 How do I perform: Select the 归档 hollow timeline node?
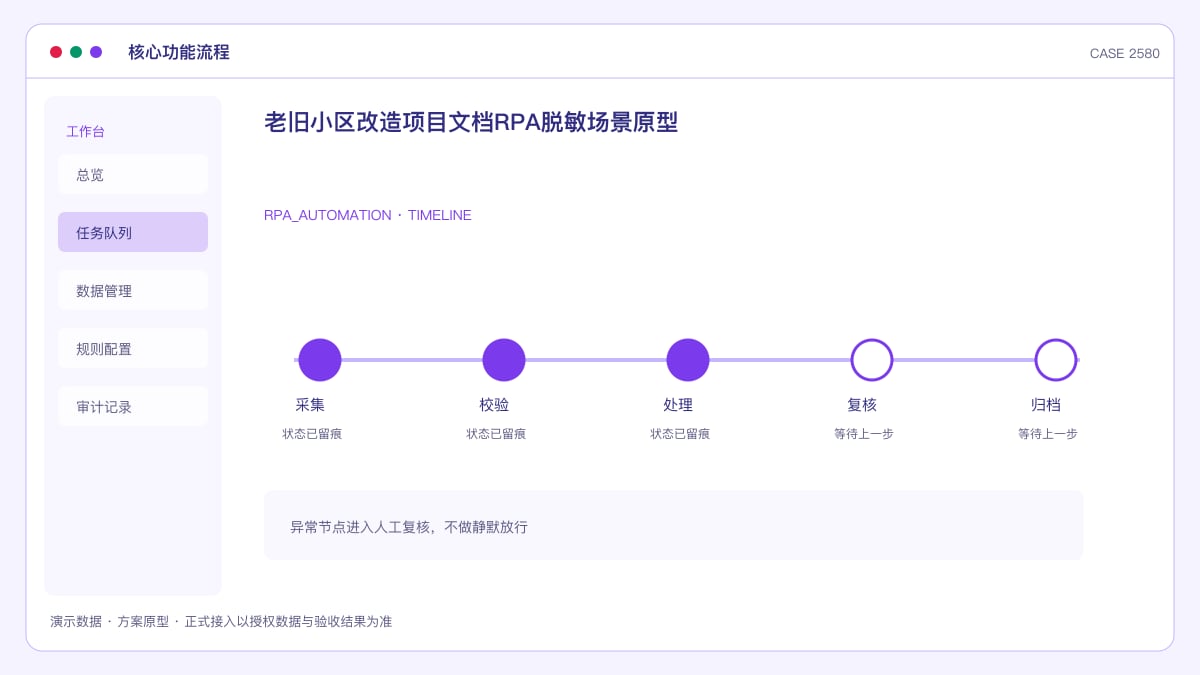point(1056,360)
